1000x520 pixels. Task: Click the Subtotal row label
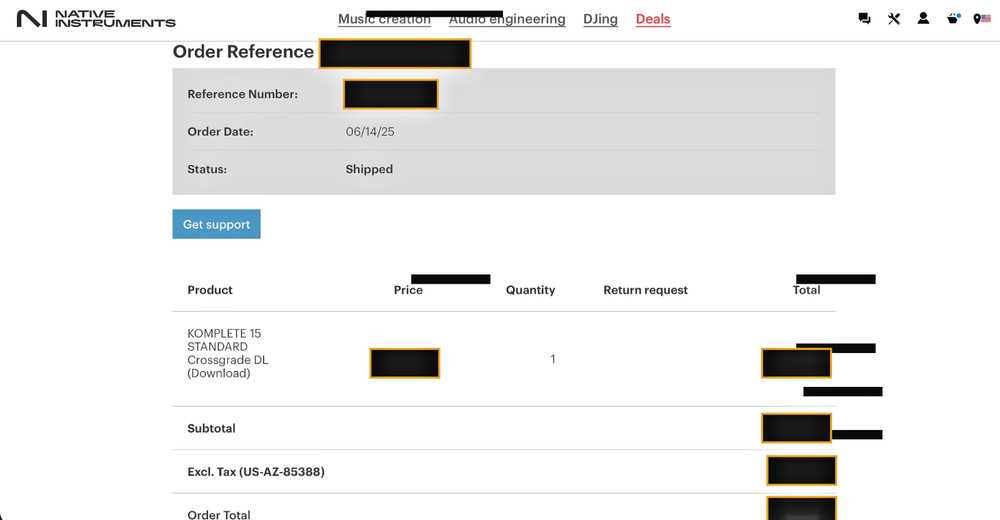(211, 429)
